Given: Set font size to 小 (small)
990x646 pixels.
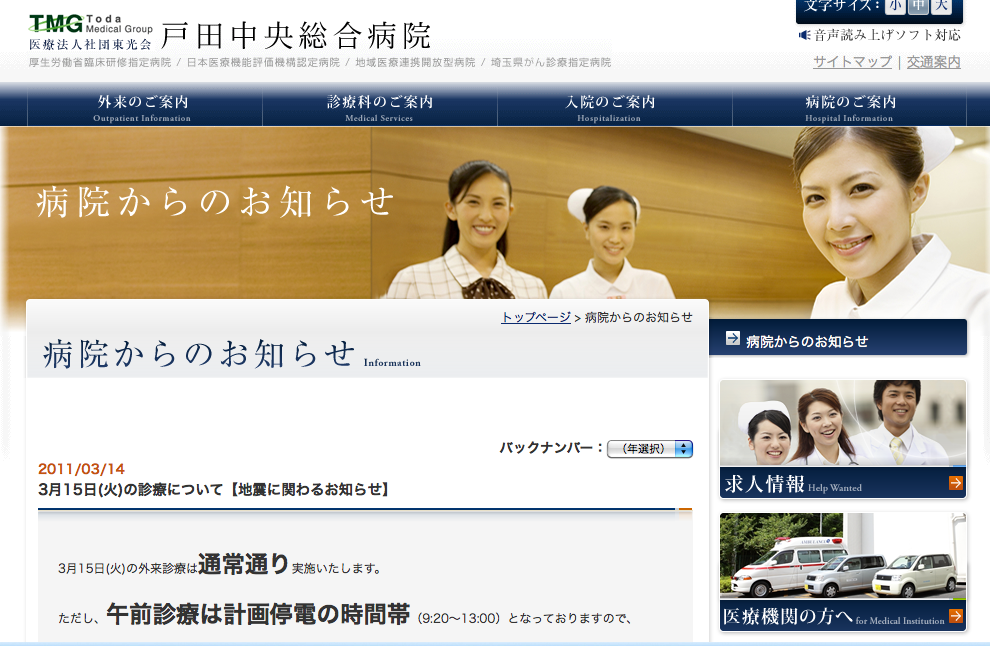Looking at the screenshot, I should [x=895, y=6].
